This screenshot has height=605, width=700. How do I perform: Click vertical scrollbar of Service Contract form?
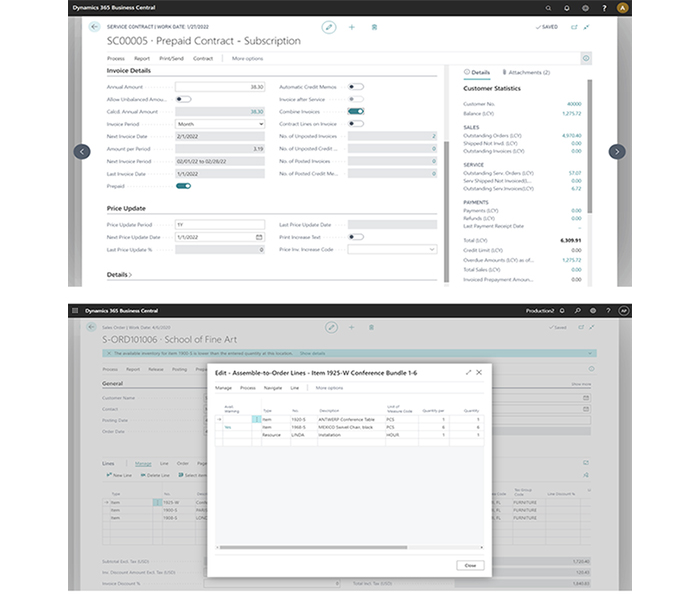click(x=446, y=211)
